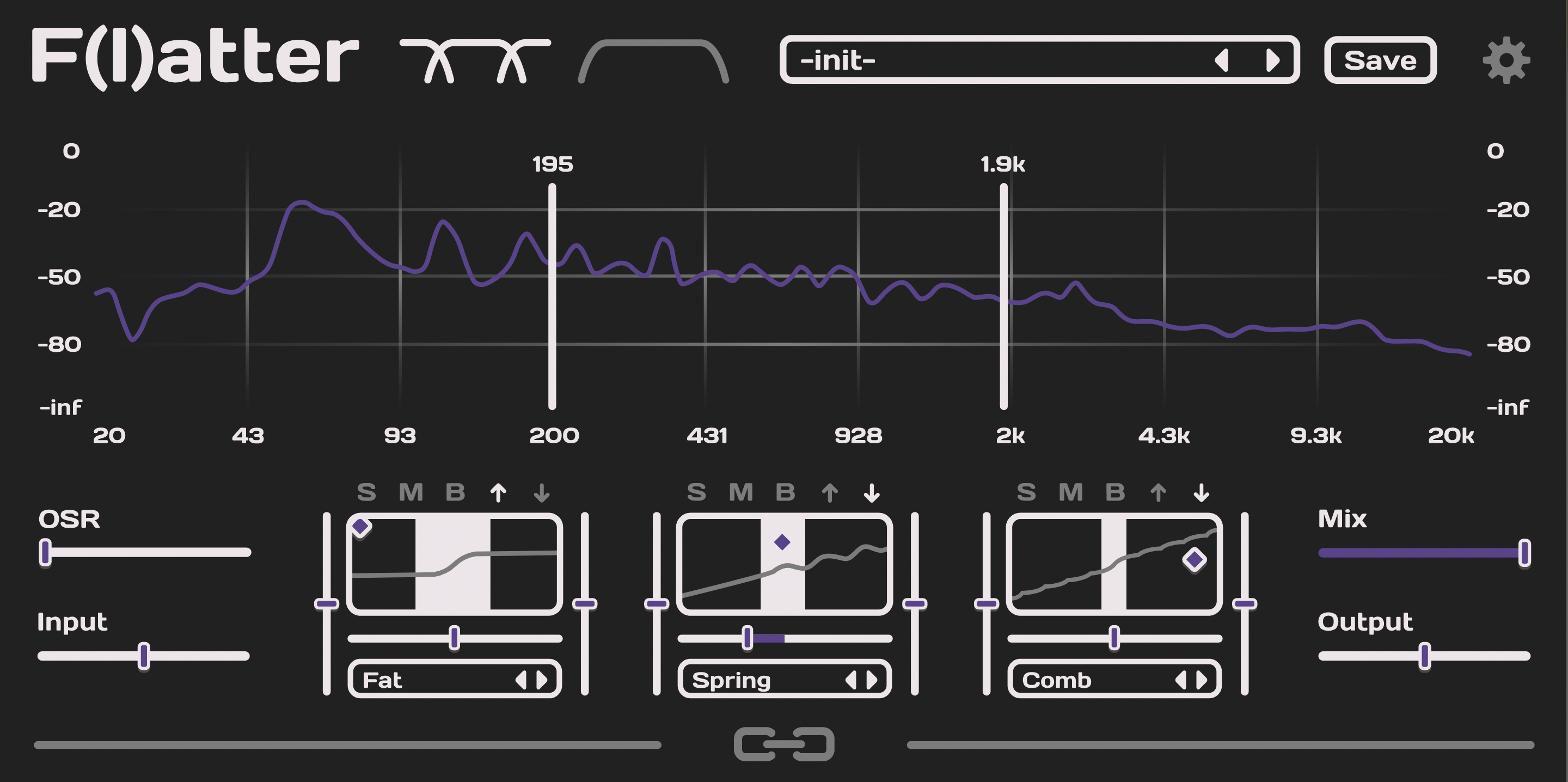Click down arrow above the Spring band
Viewport: 1568px width, 782px height.
(872, 492)
